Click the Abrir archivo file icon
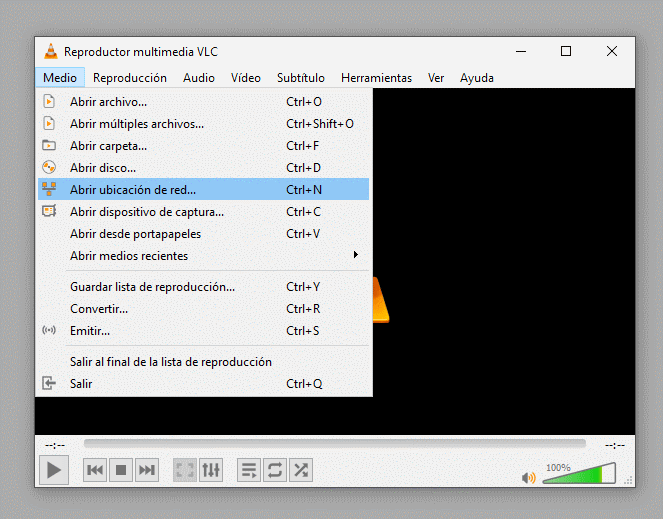Screen dimensions: 663x519 coord(49,102)
